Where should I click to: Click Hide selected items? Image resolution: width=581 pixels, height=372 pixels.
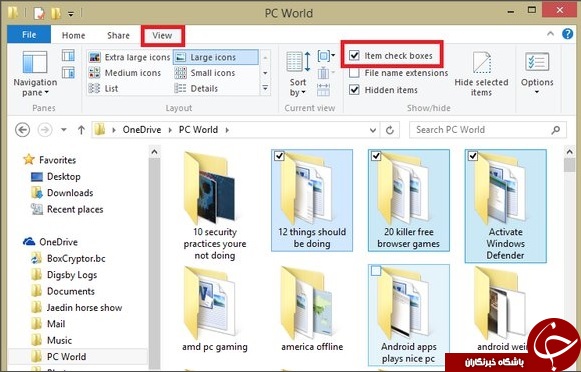481,74
